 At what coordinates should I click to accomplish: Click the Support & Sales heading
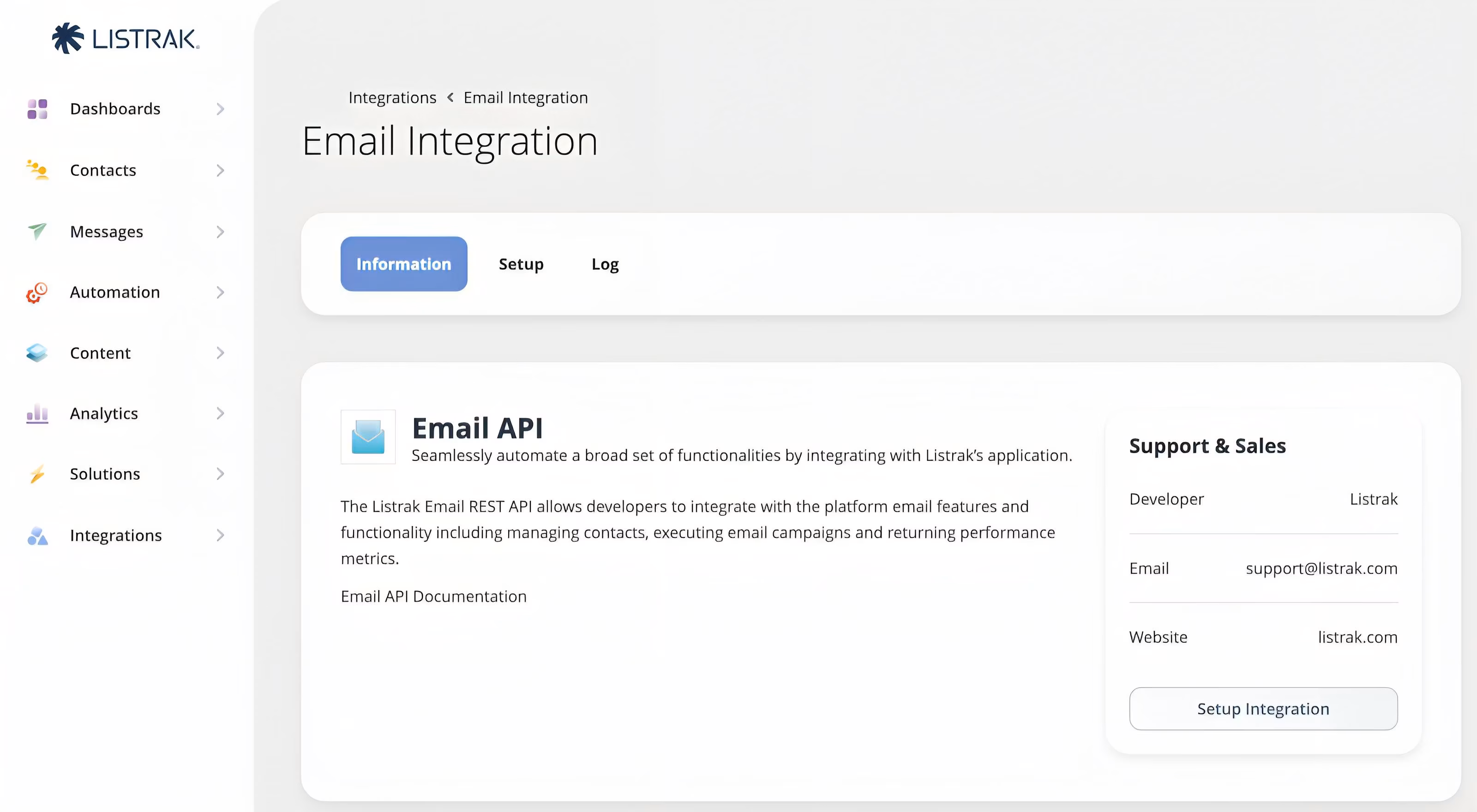click(x=1207, y=446)
